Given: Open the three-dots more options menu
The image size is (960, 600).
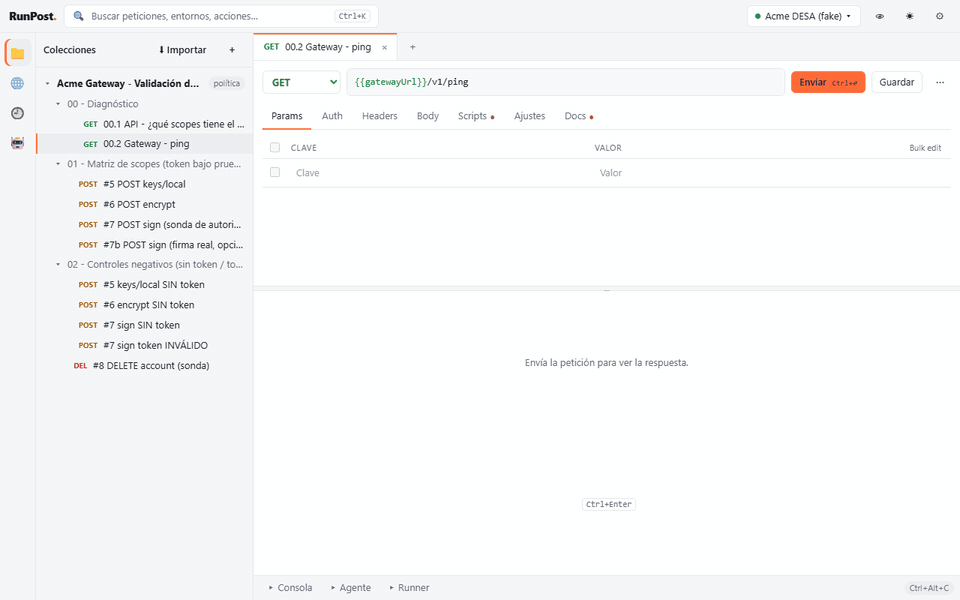Looking at the screenshot, I should point(940,83).
